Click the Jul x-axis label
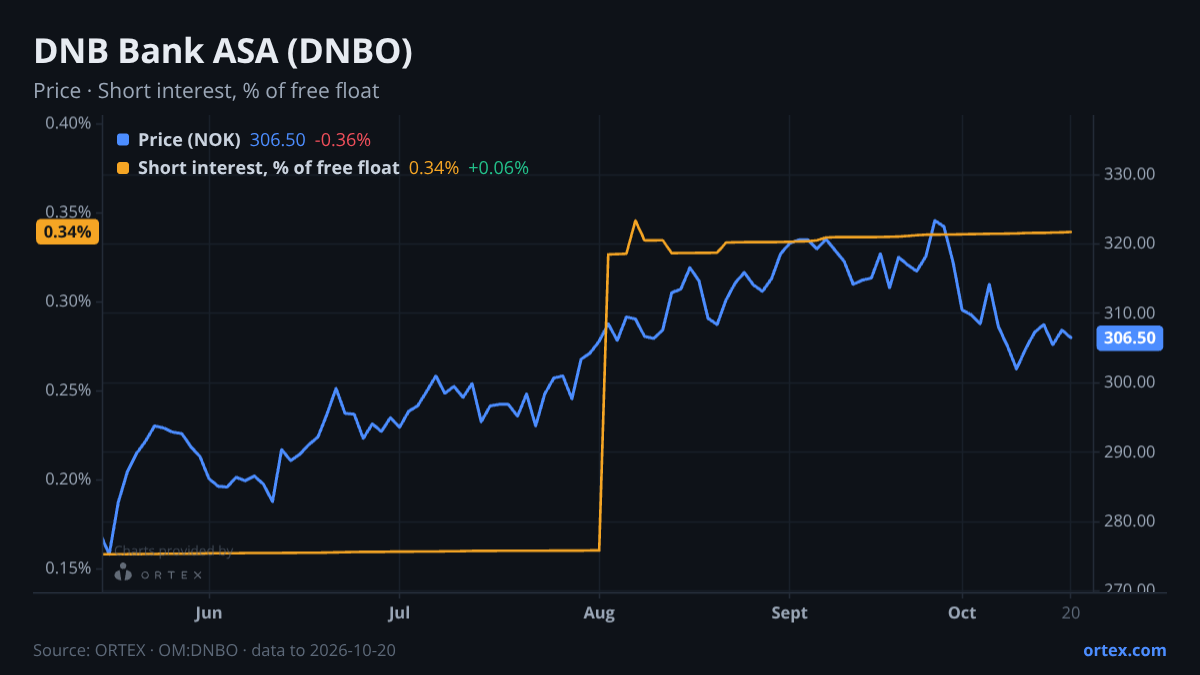Screen dimensions: 1200x675 point(399,611)
